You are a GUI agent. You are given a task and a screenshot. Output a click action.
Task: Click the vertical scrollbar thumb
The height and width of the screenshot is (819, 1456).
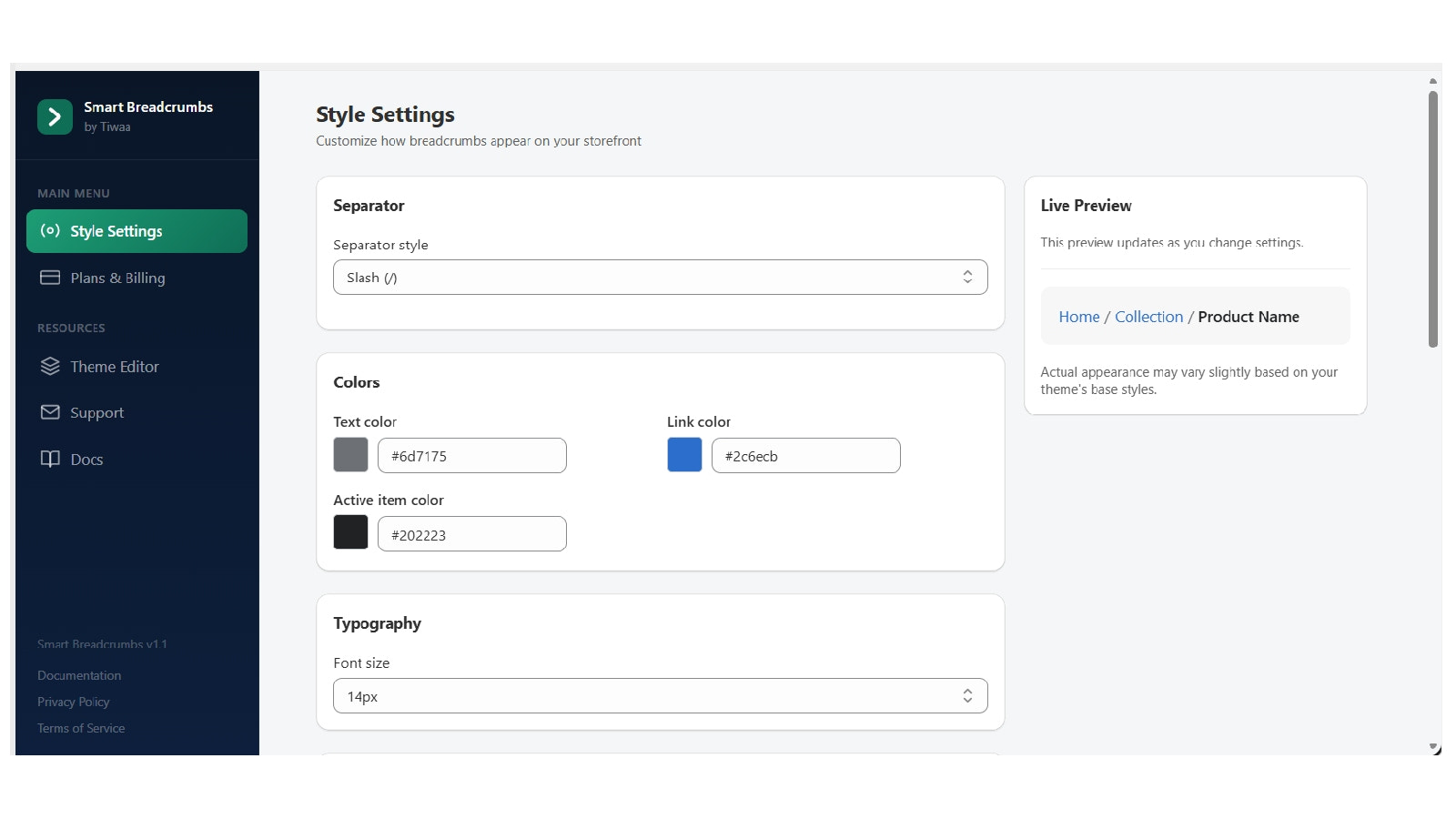(x=1433, y=218)
